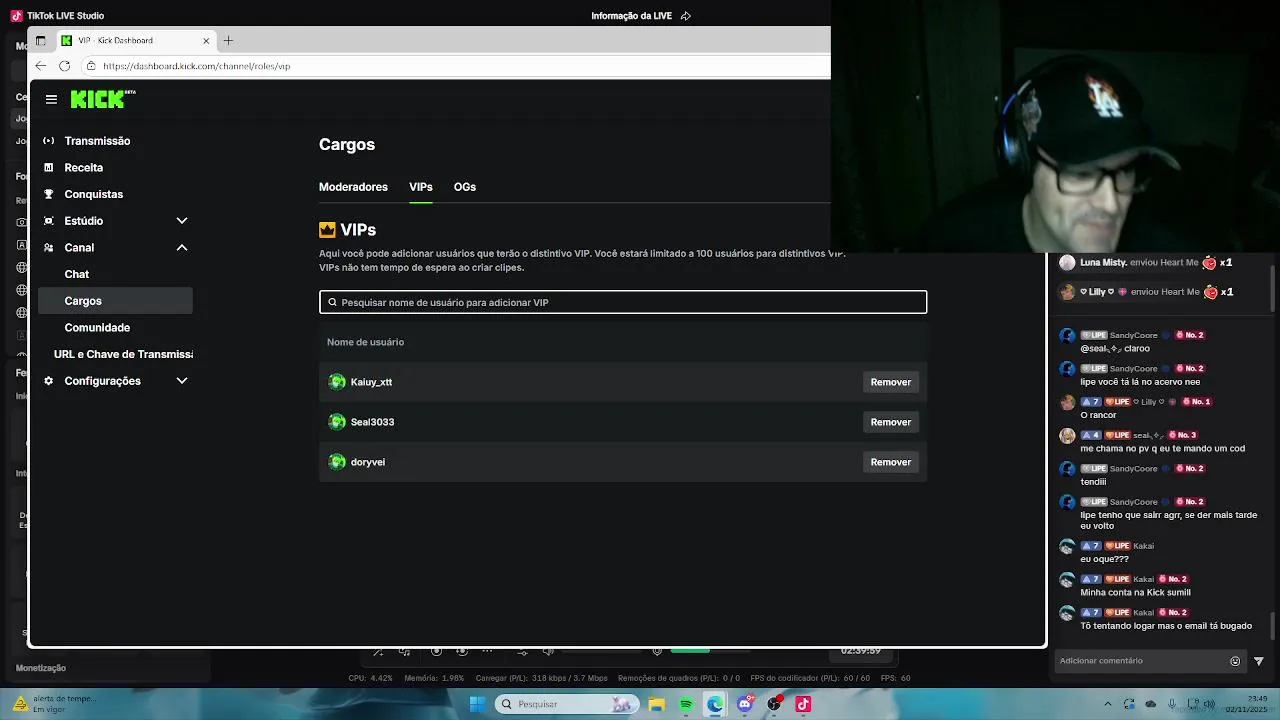
Task: Remove doryvei from VIPs
Action: [890, 462]
